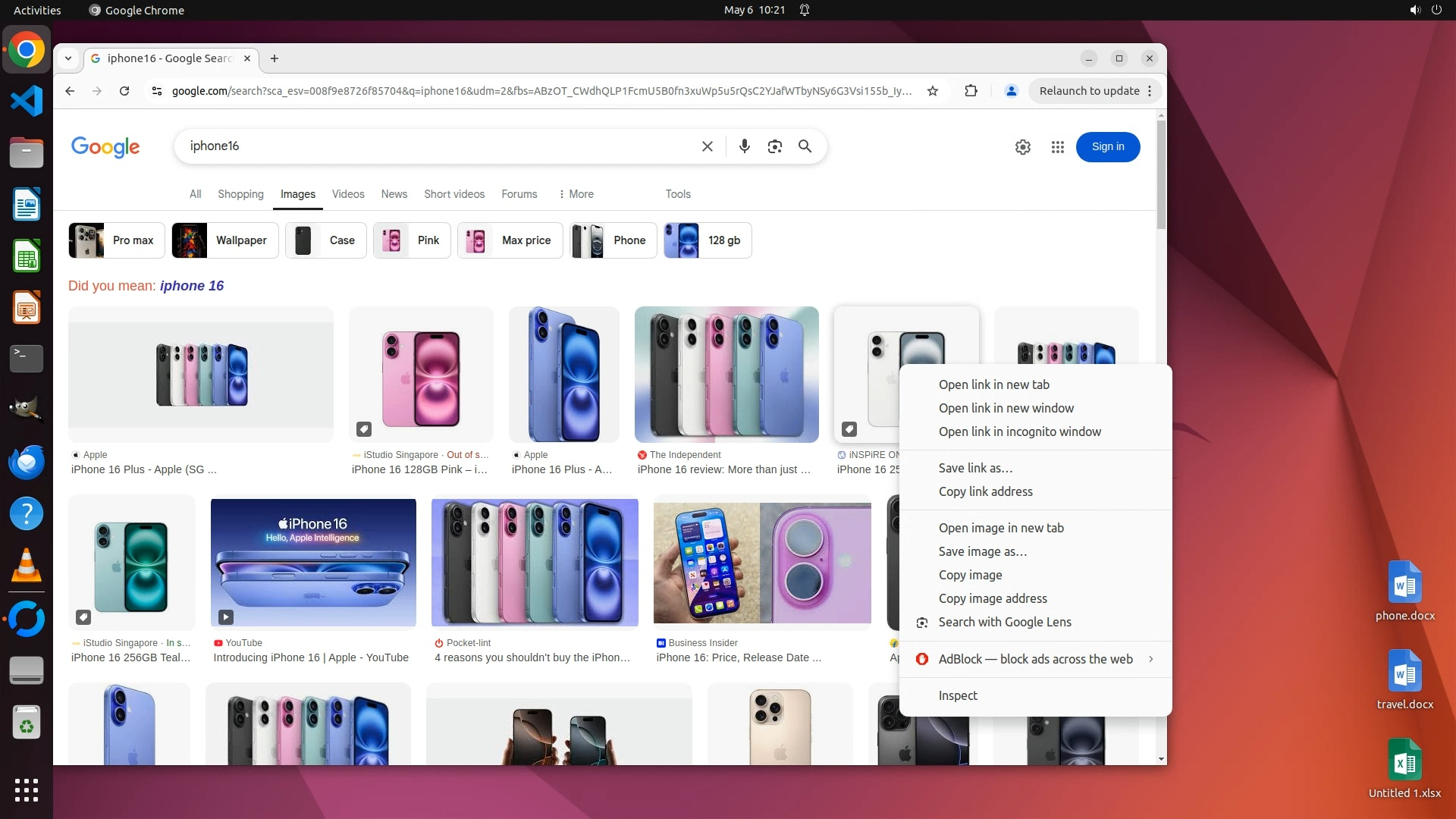Viewport: 1456px width, 819px height.
Task: Bookmark this page with star icon
Action: [x=933, y=91]
